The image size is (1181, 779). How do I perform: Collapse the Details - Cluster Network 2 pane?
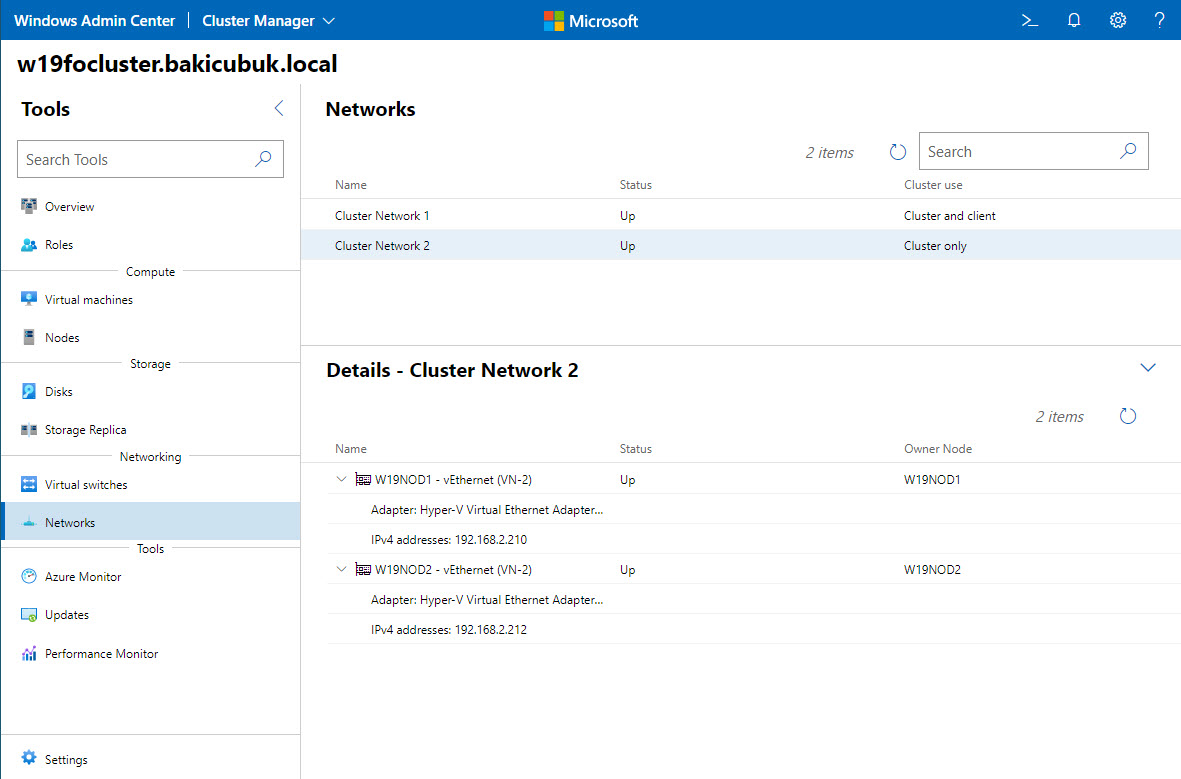(1148, 368)
